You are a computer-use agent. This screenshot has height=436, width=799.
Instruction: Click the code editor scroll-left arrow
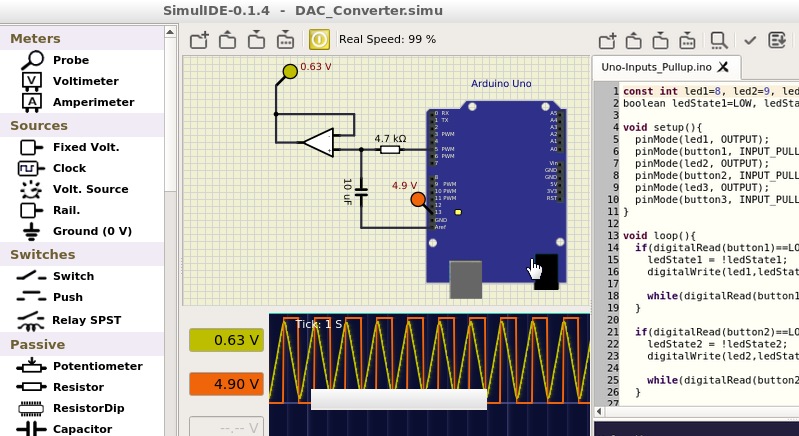point(599,411)
